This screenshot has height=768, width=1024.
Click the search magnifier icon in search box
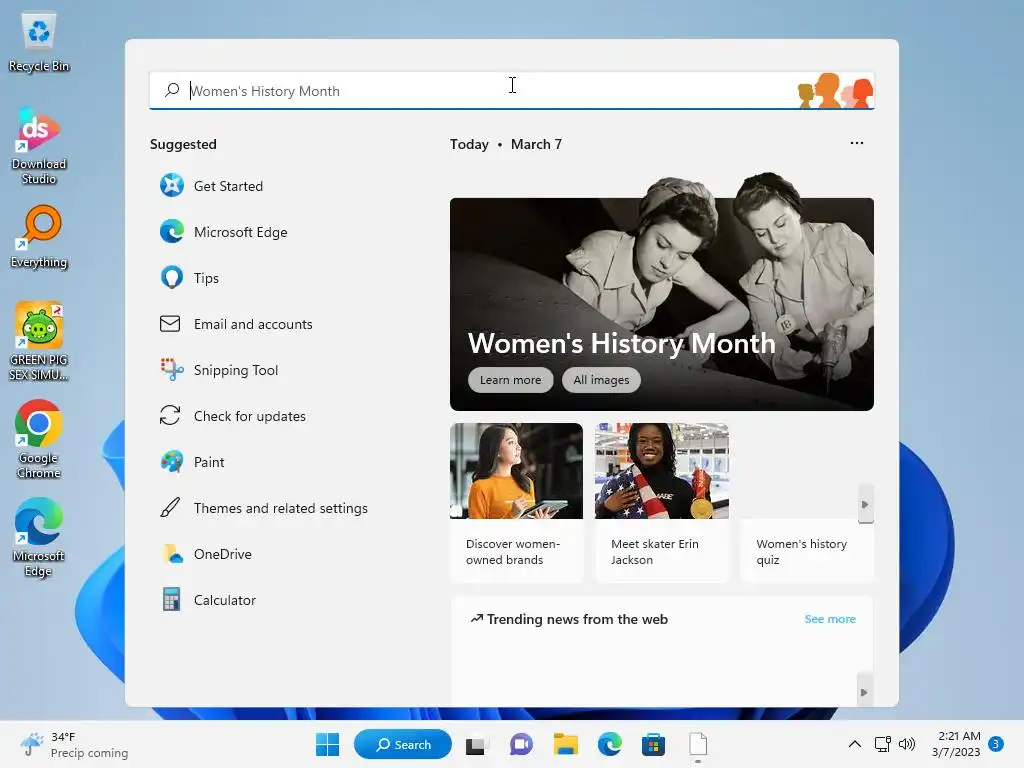172,90
